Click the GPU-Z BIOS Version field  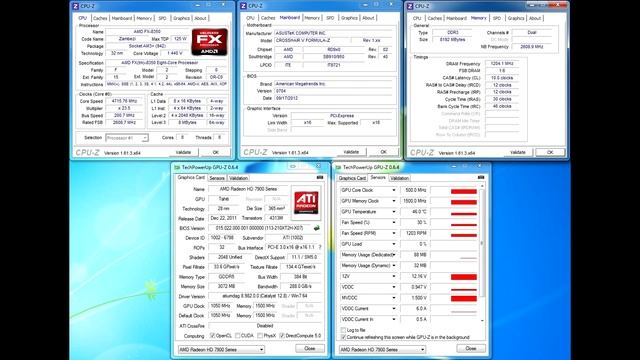(x=260, y=228)
